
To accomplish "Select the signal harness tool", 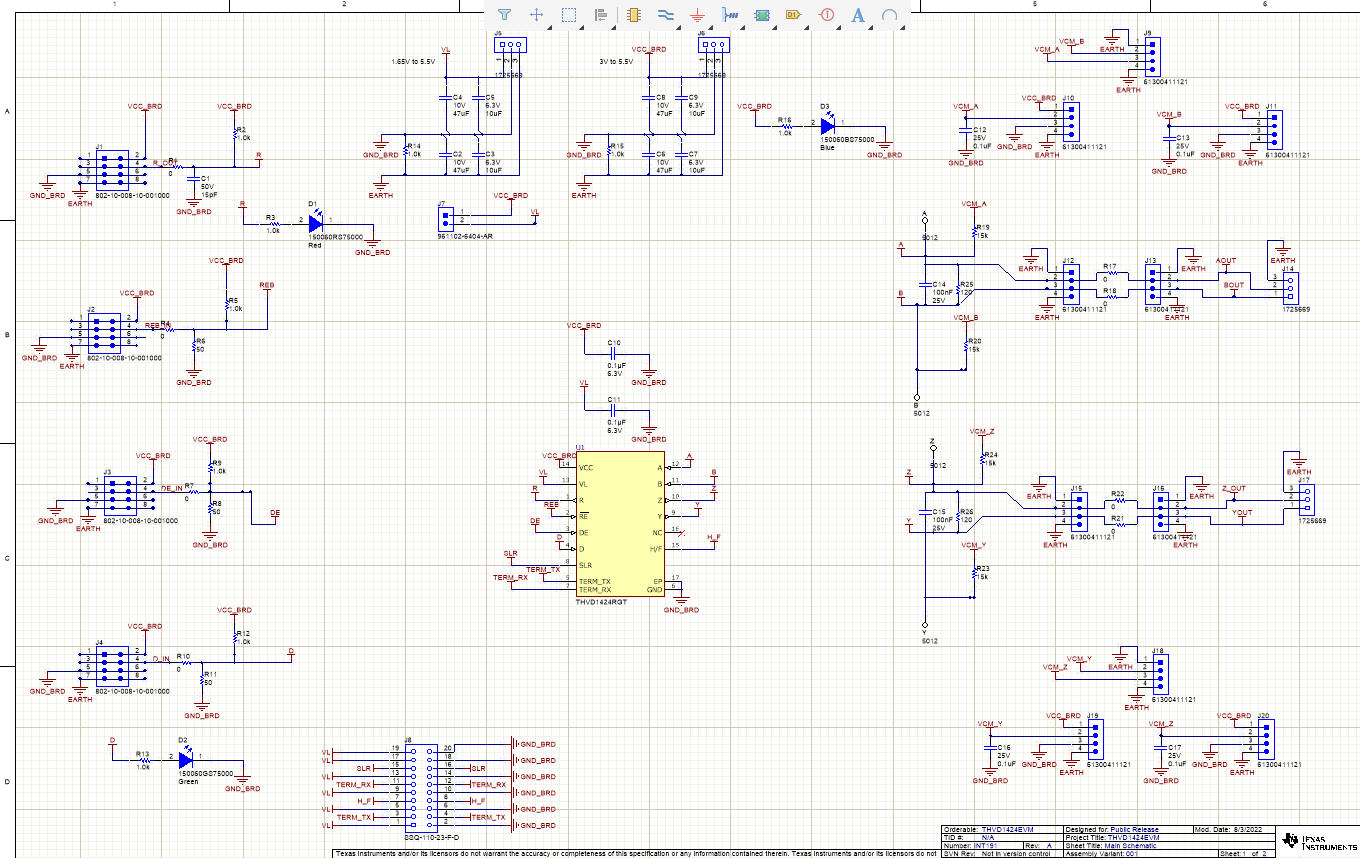I will click(x=729, y=15).
